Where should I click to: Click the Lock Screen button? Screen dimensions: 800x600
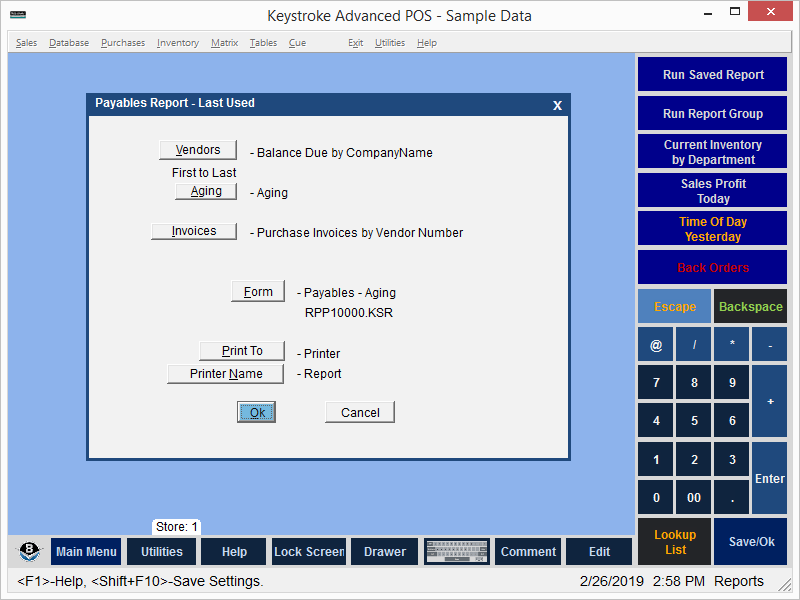pyautogui.click(x=309, y=552)
